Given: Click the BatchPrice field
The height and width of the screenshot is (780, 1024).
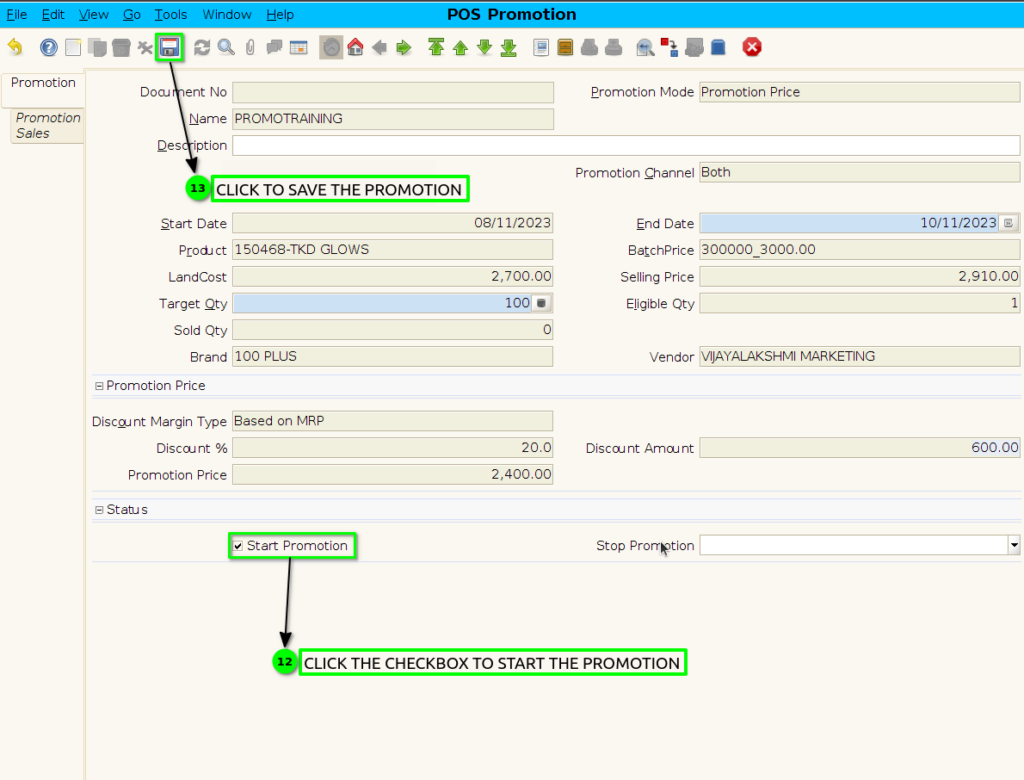Looking at the screenshot, I should (x=859, y=250).
